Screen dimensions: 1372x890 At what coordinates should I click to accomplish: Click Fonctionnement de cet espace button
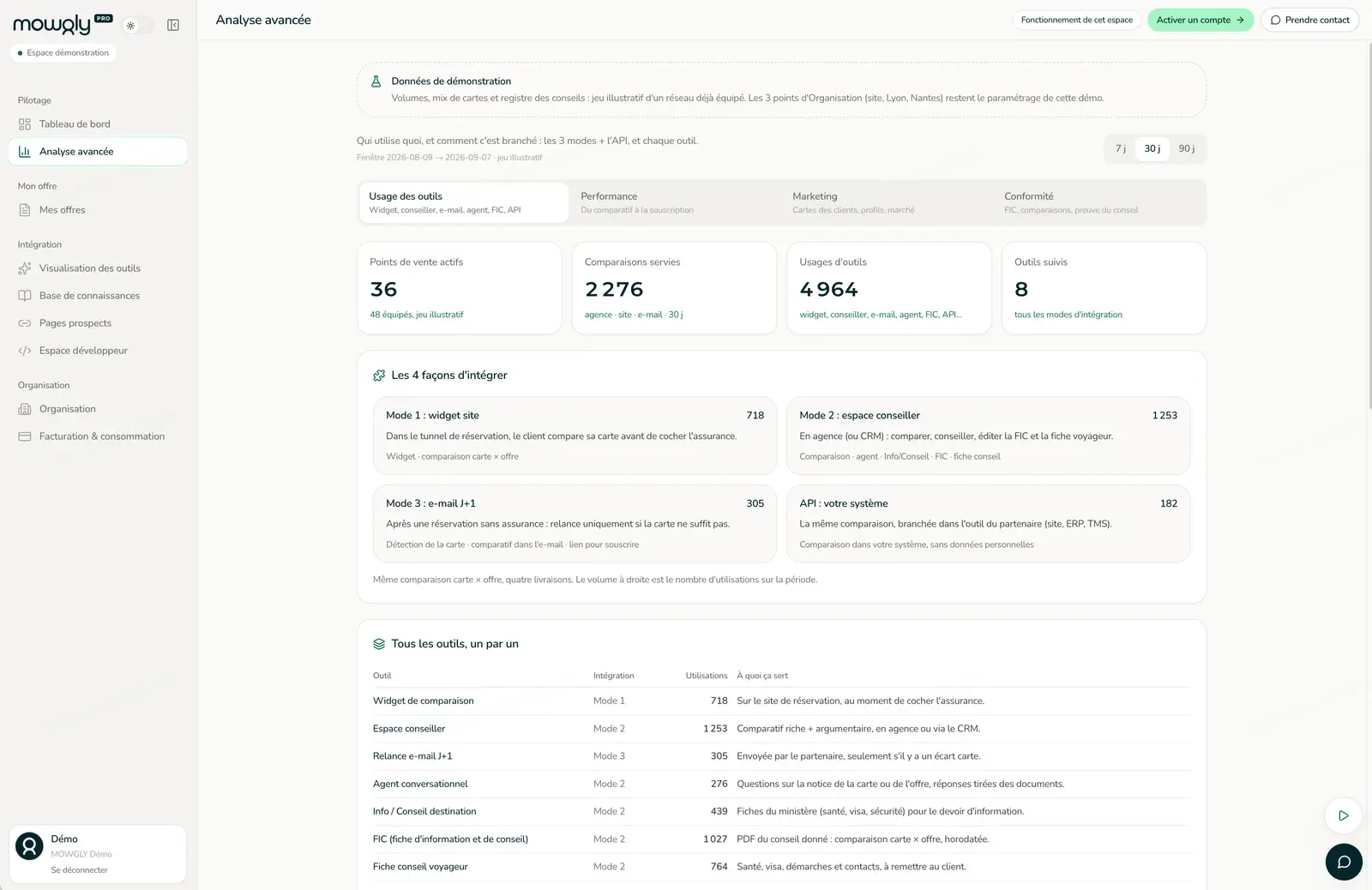tap(1077, 20)
